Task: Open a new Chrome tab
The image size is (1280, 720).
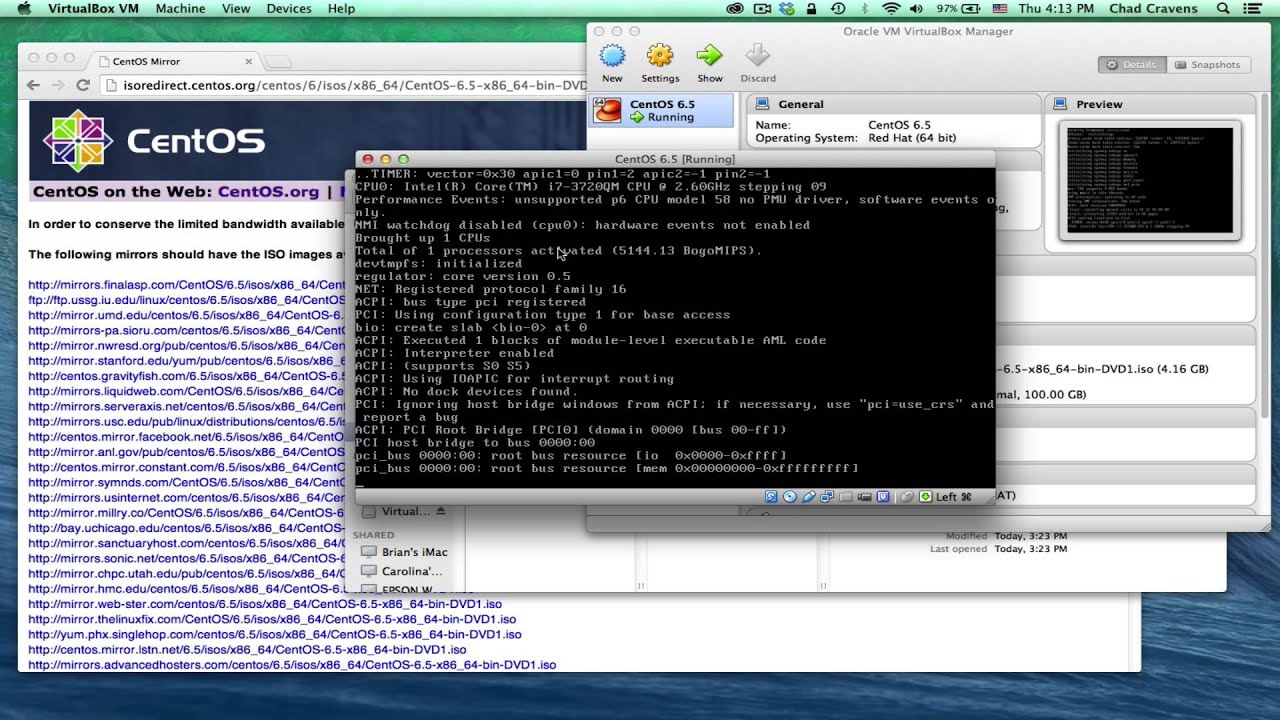Action: [279, 62]
